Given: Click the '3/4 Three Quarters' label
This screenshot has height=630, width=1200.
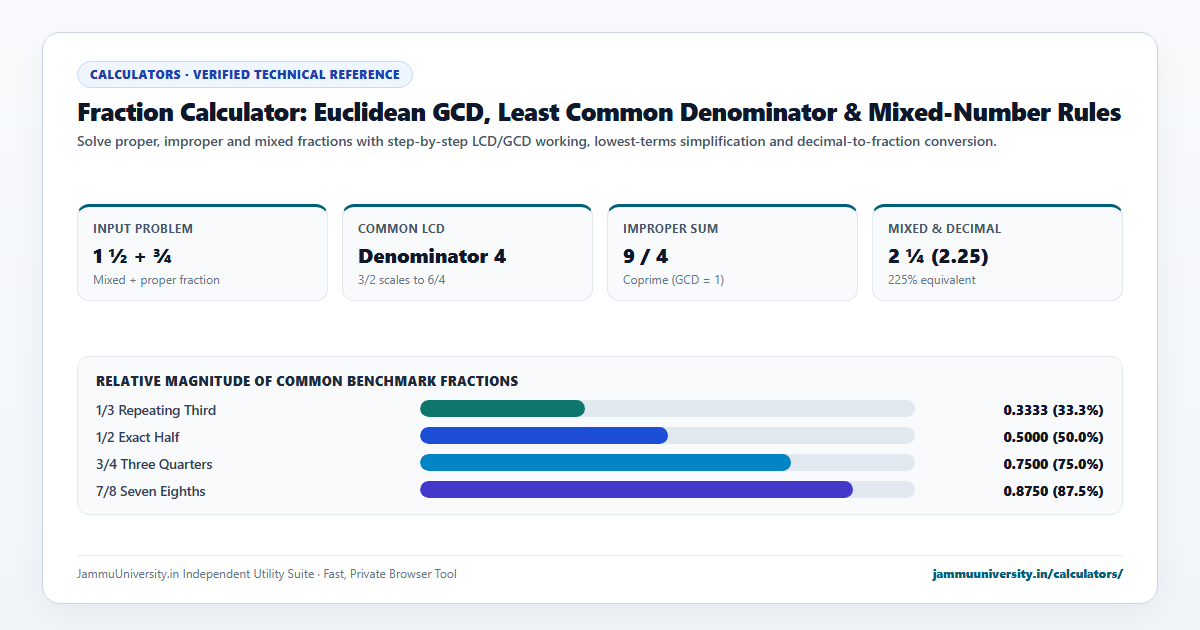Looking at the screenshot, I should tap(154, 464).
